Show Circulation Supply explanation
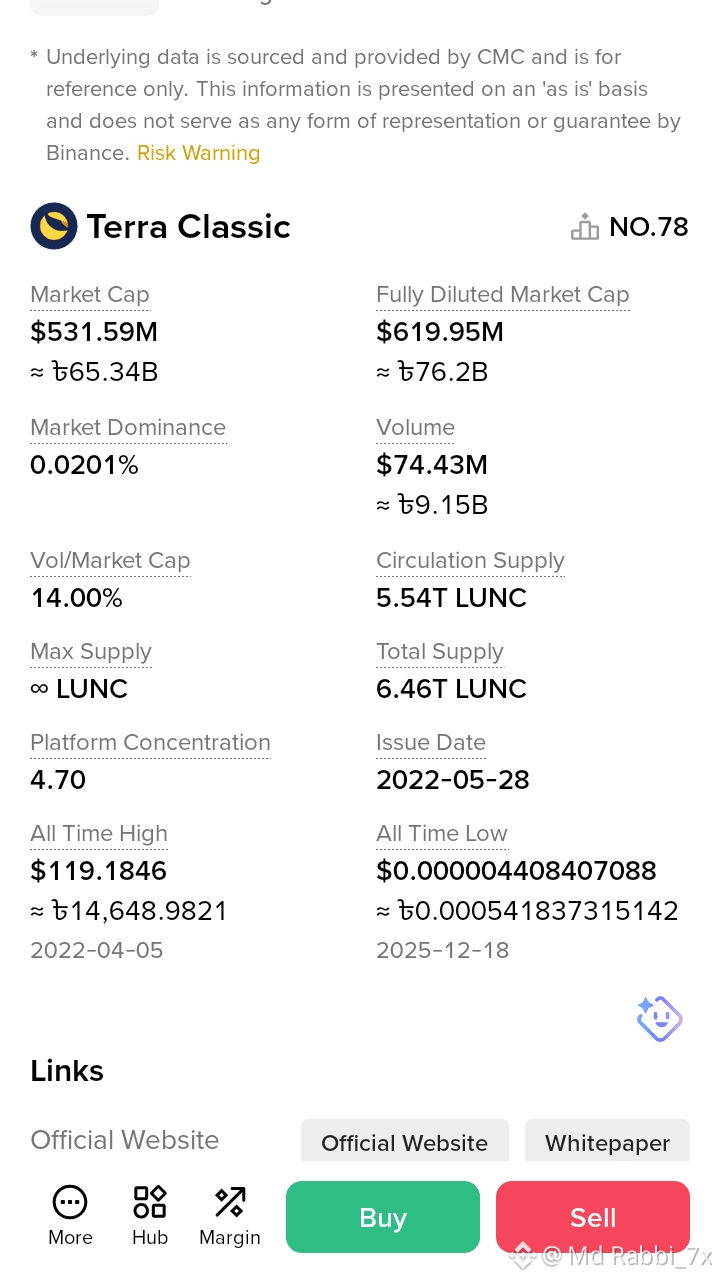 (470, 560)
